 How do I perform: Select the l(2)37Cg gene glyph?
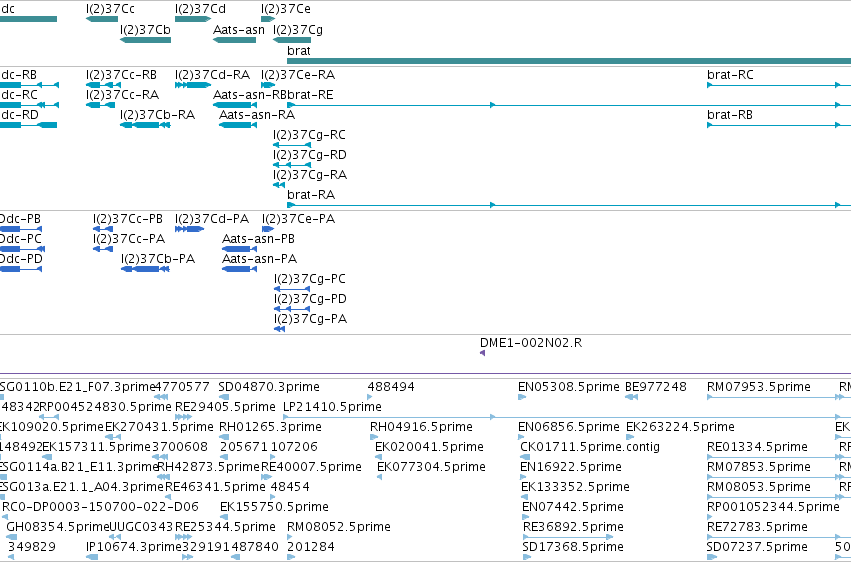pos(292,40)
